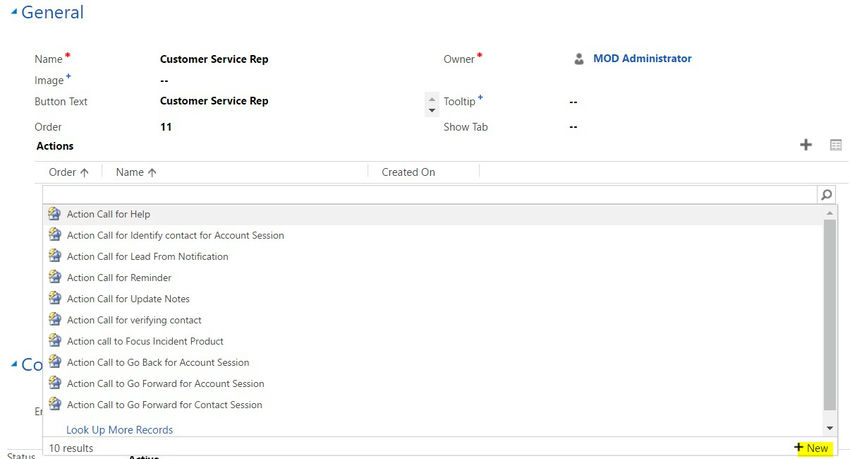Select Action Call for Lead From Notification
850x459 pixels.
click(147, 257)
